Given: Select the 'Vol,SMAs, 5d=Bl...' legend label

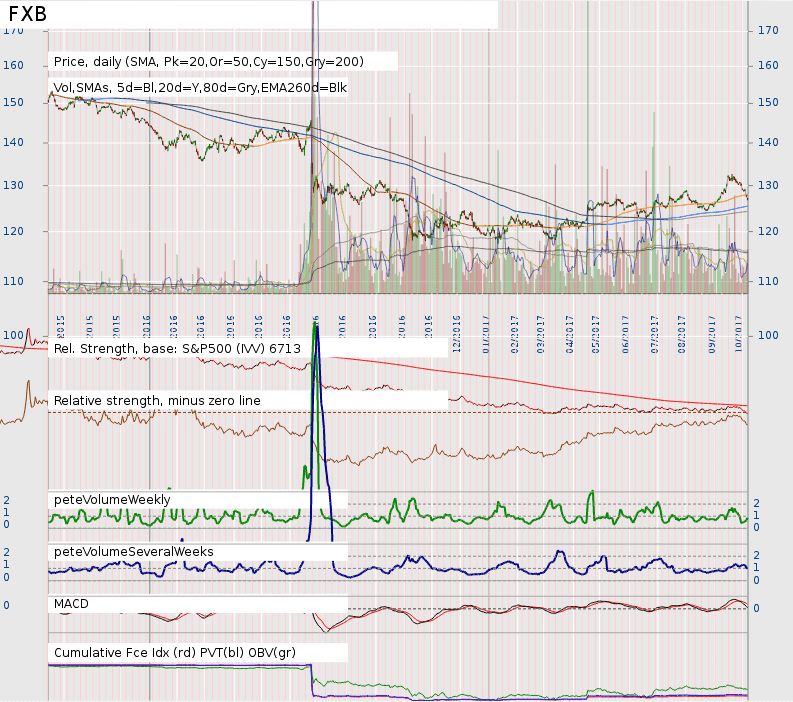Looking at the screenshot, I should click(200, 88).
